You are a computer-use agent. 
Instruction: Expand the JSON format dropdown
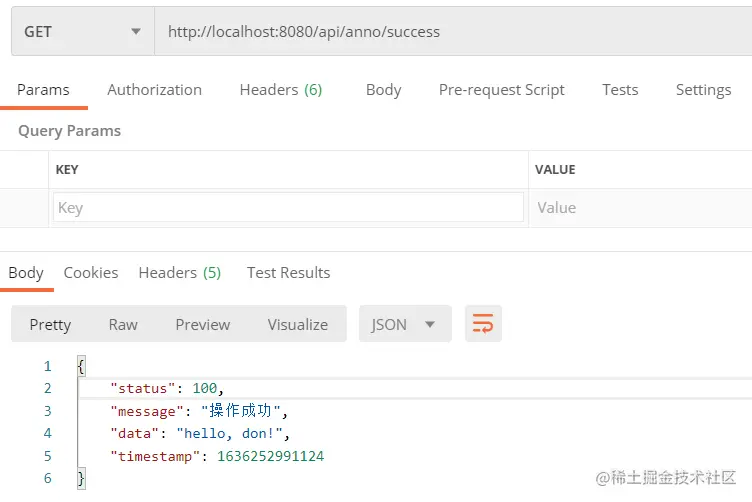click(405, 324)
